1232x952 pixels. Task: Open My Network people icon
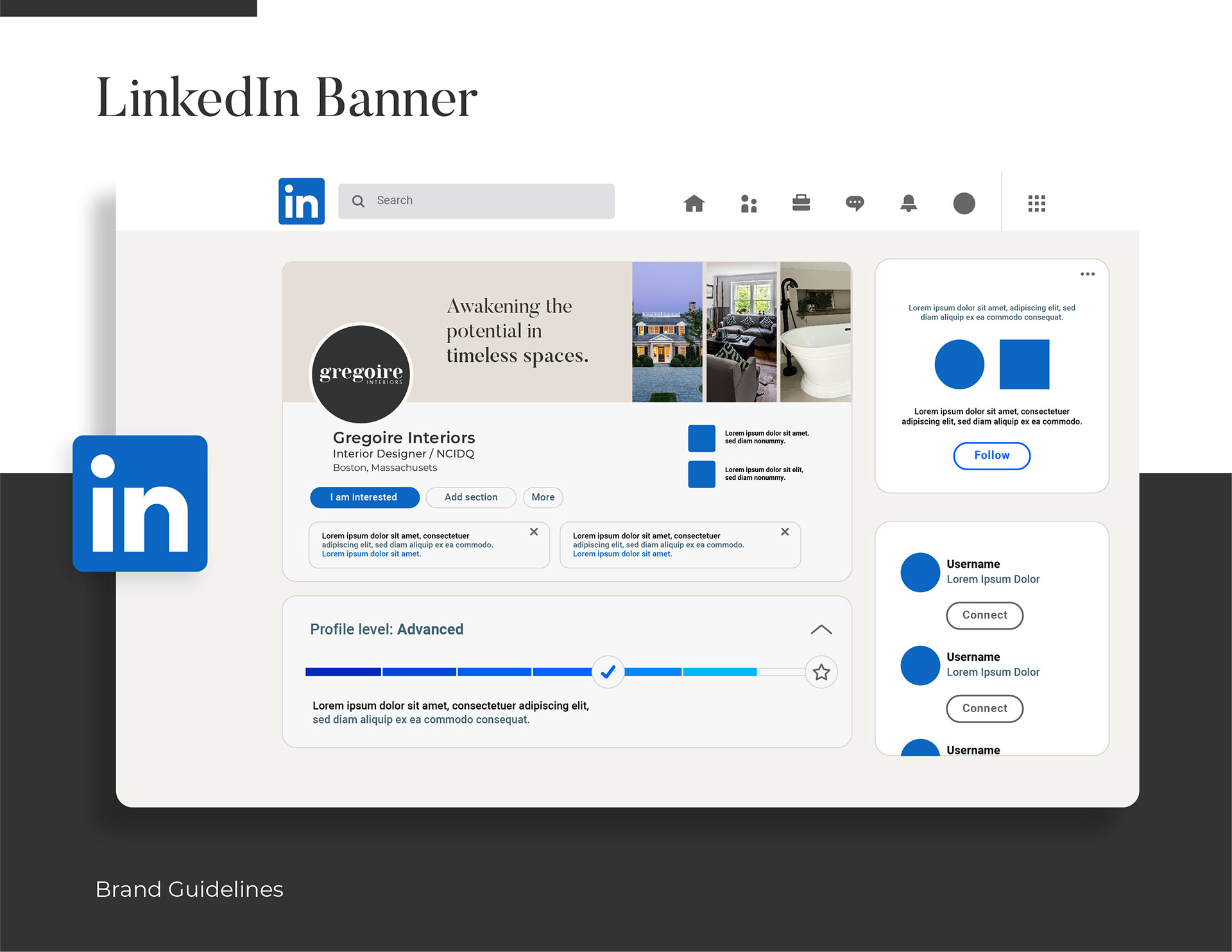point(748,203)
